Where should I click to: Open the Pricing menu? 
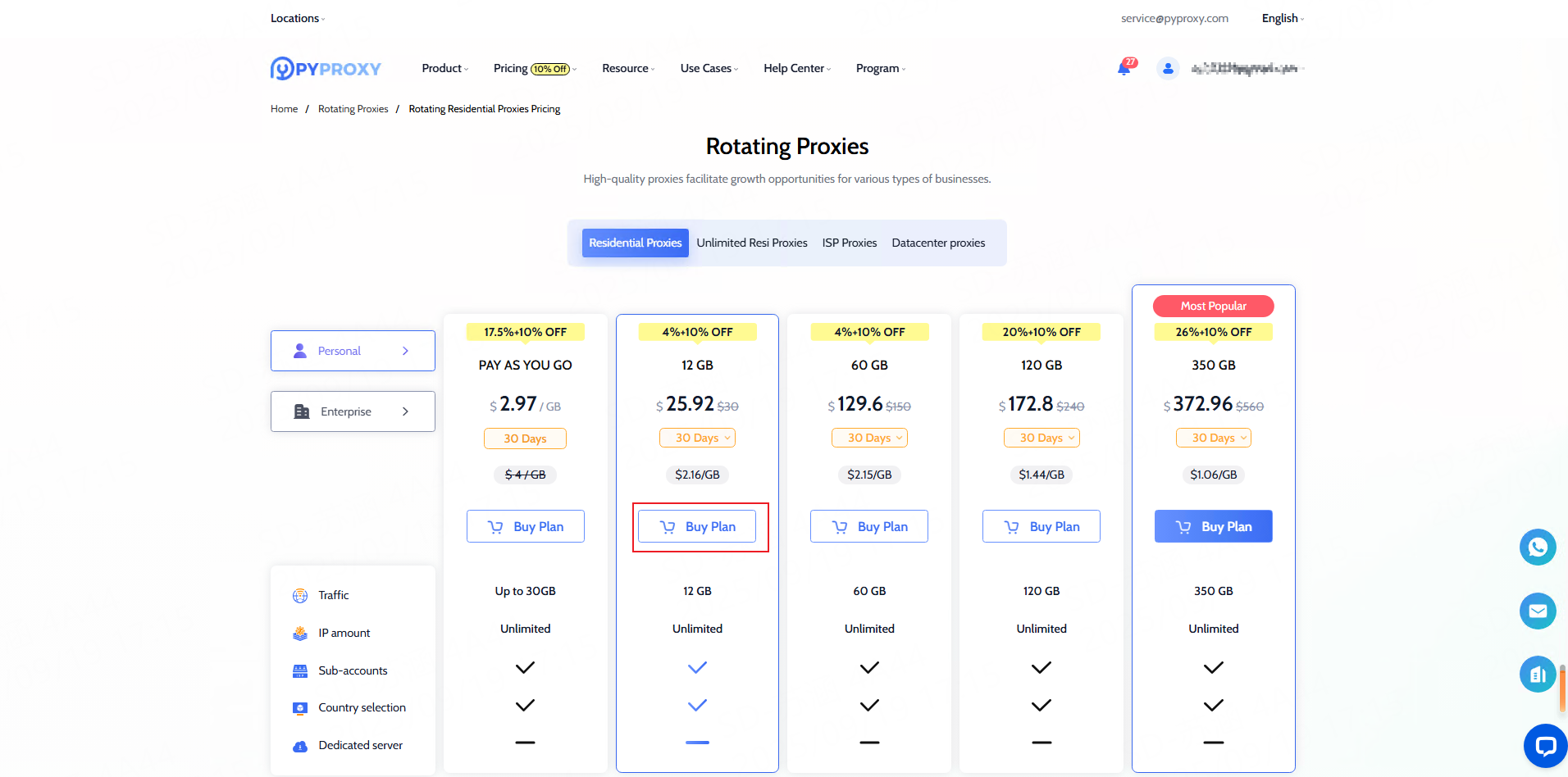[x=534, y=69]
